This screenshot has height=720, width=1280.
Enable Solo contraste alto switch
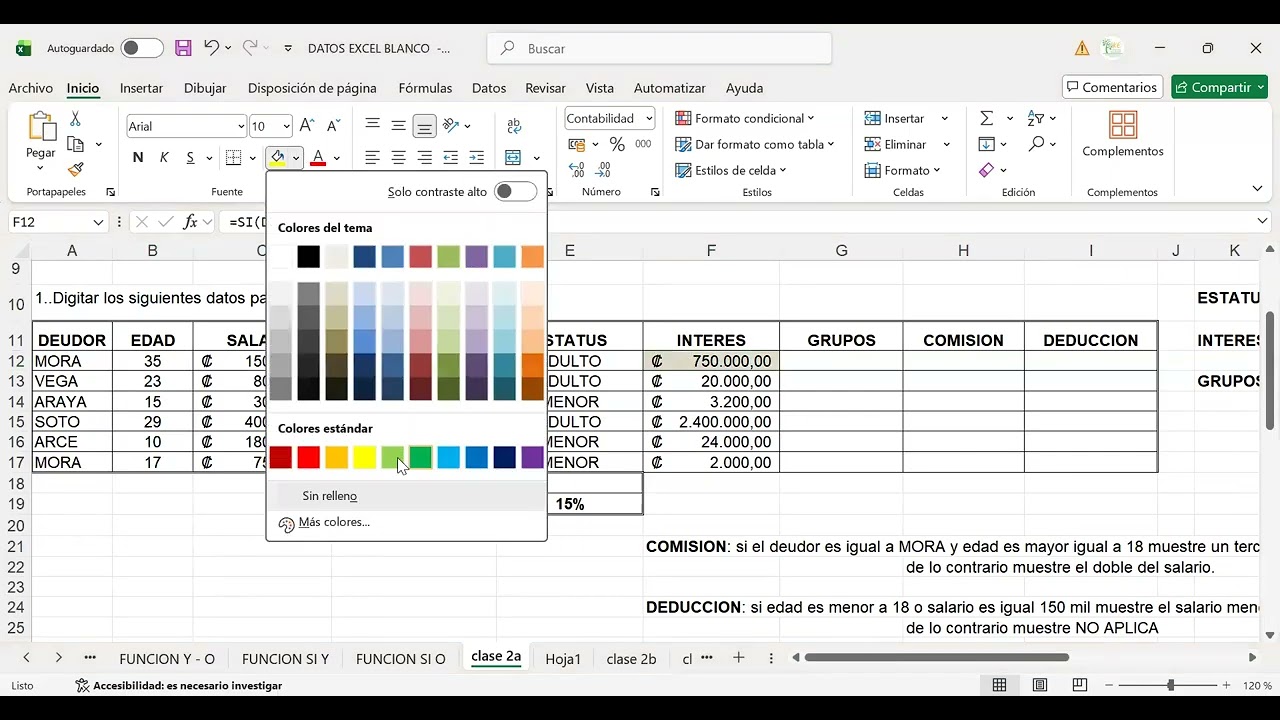[x=516, y=191]
